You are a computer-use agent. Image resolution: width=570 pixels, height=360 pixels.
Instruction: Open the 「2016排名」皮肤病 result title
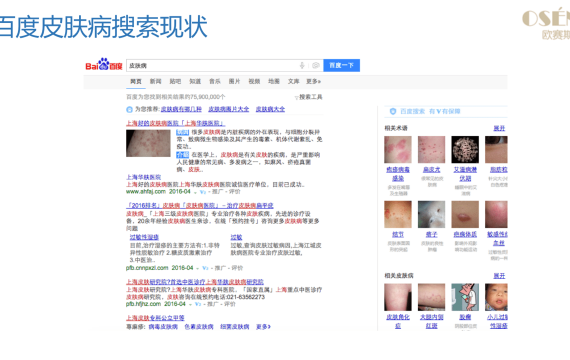pyautogui.click(x=200, y=205)
